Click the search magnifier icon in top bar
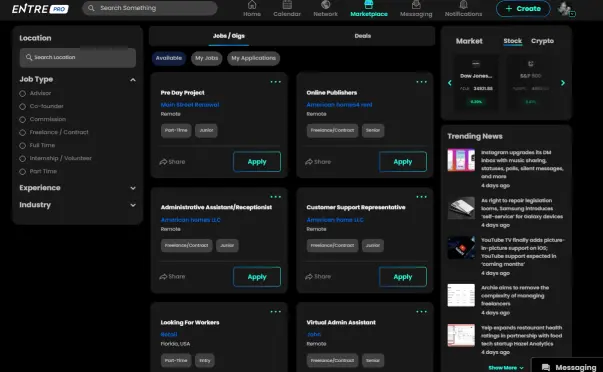Image resolution: width=603 pixels, height=372 pixels. tap(91, 8)
